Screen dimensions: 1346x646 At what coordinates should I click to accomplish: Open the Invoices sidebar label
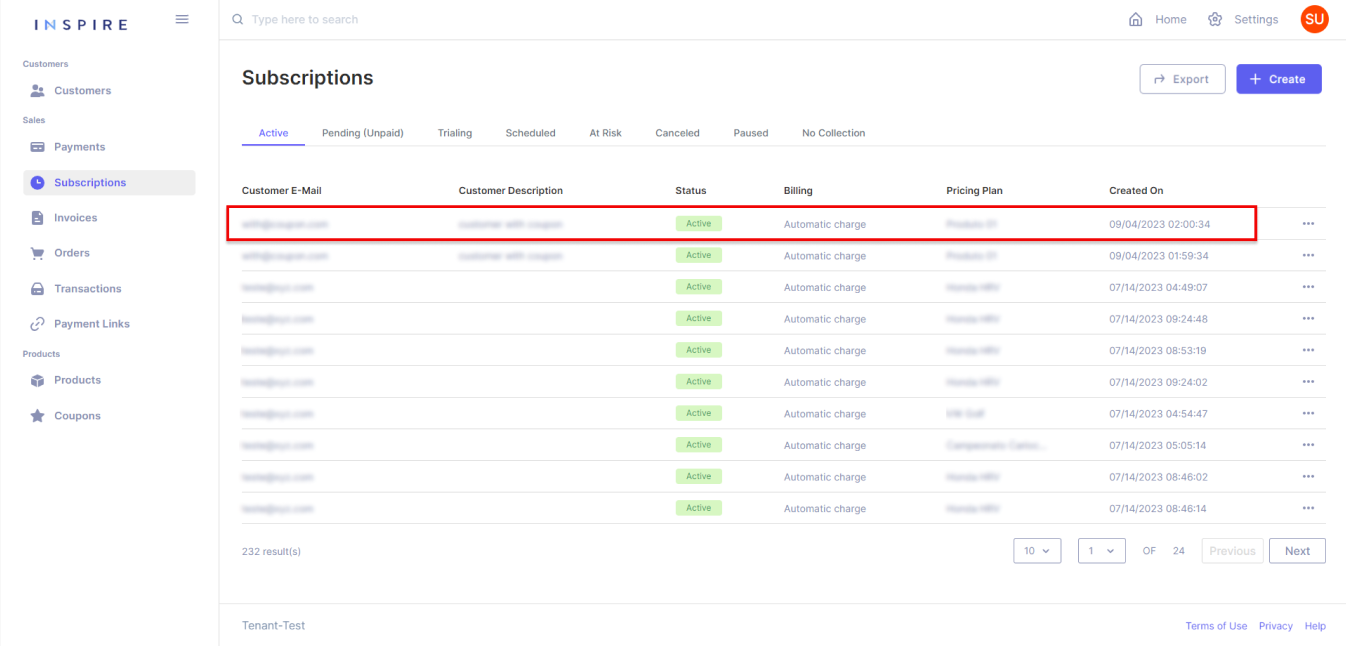76,218
